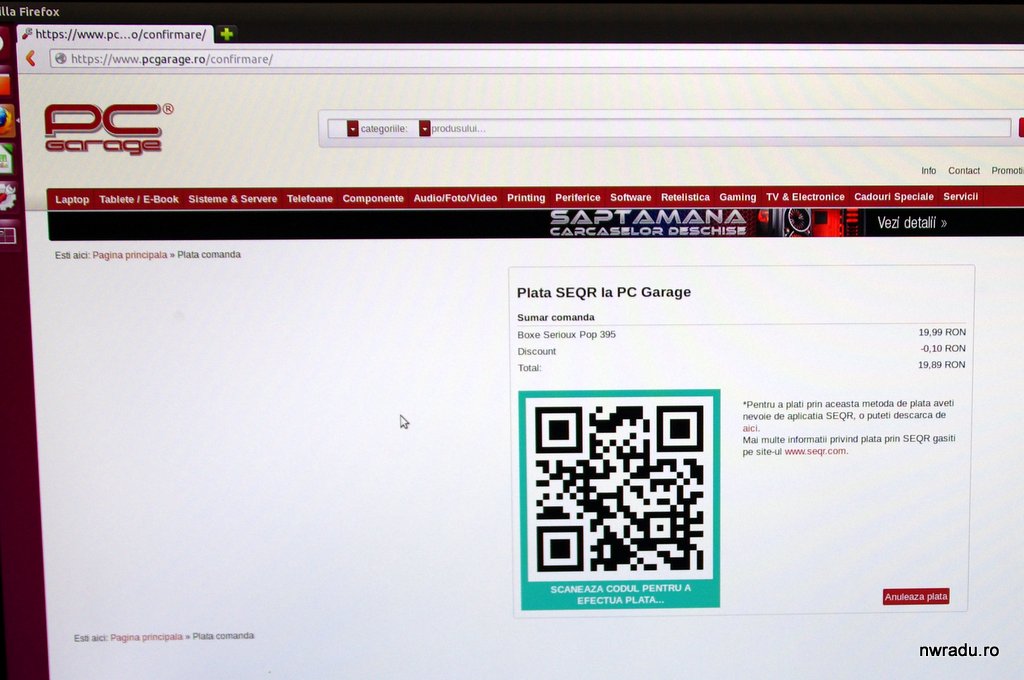Click the 19,89 RON total amount
This screenshot has width=1024, height=680.
pos(941,364)
